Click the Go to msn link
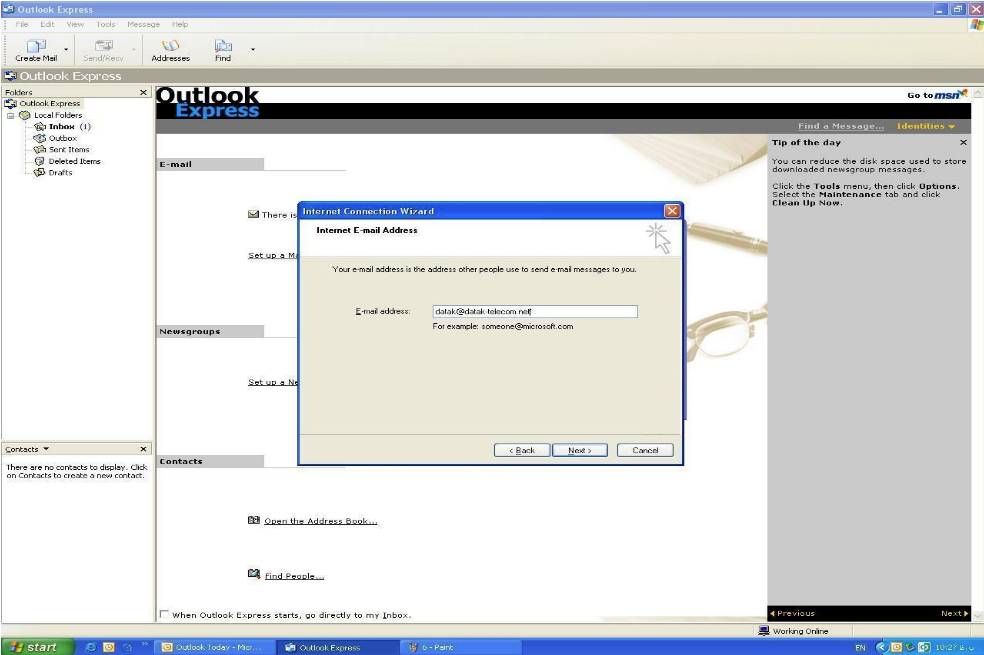Viewport: 984px width, 655px height. click(x=937, y=95)
